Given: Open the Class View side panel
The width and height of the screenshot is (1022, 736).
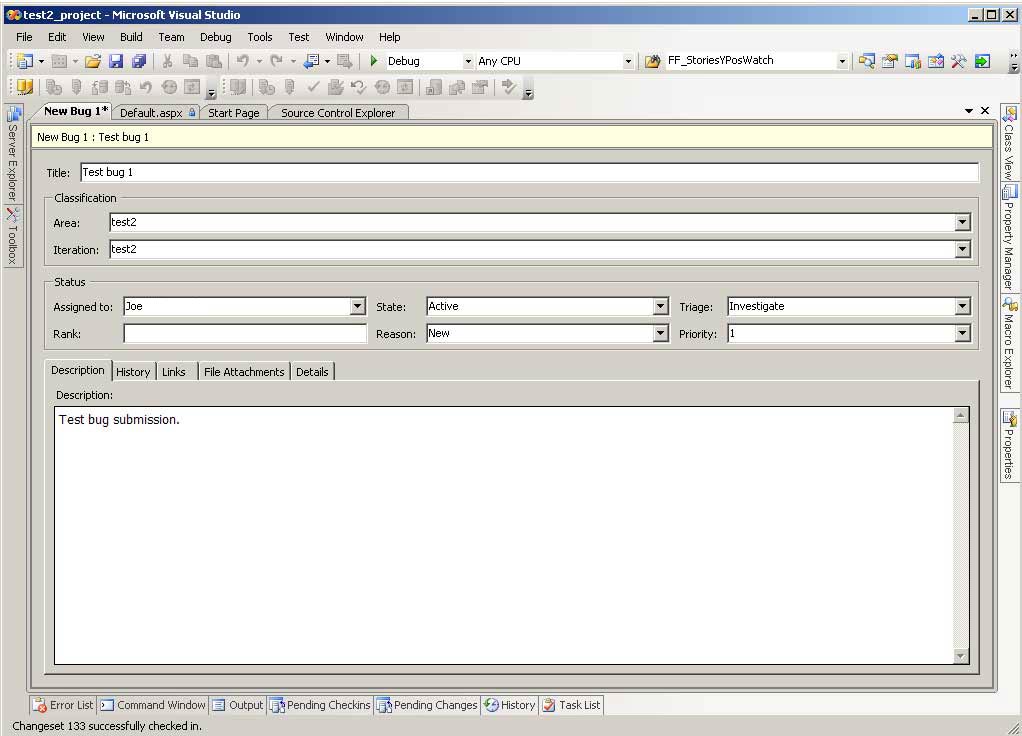Looking at the screenshot, I should [x=1009, y=143].
